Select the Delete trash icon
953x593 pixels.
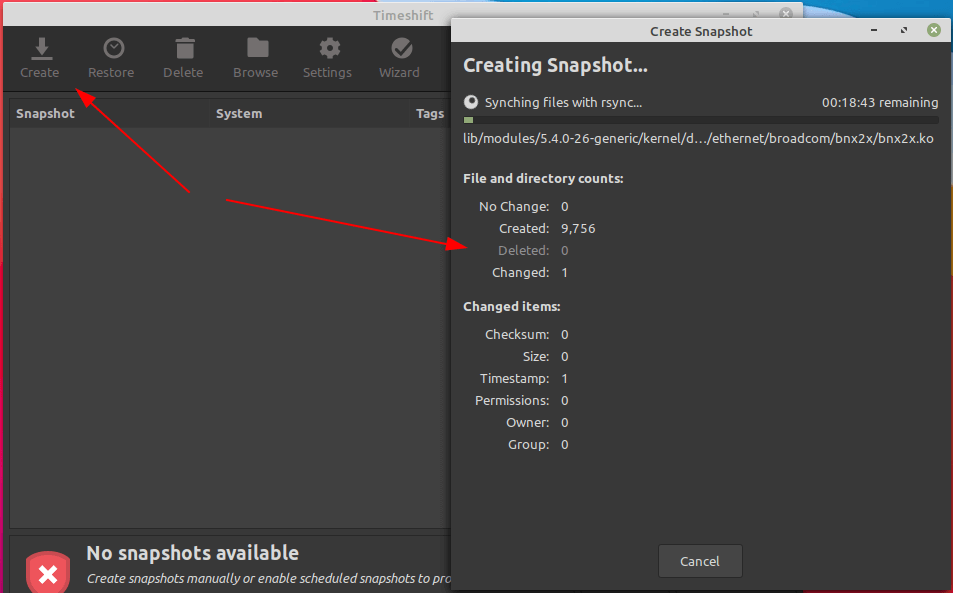185,49
